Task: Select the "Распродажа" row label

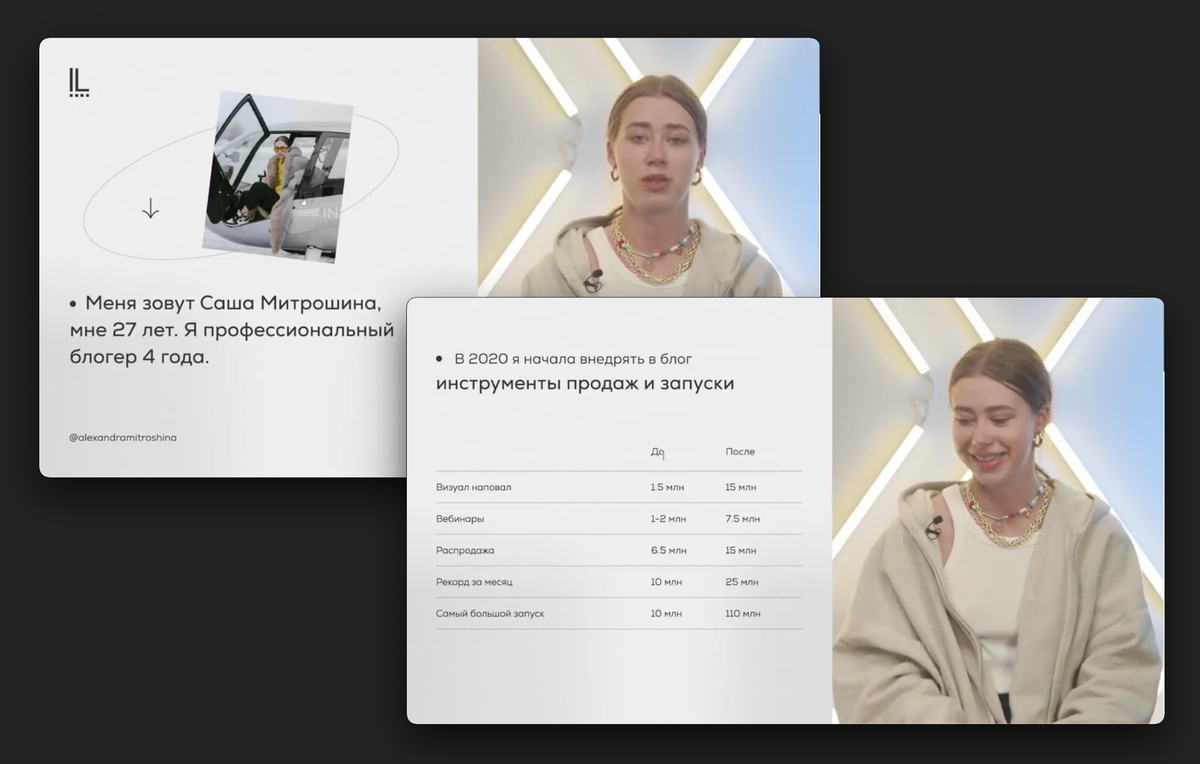Action: 465,550
